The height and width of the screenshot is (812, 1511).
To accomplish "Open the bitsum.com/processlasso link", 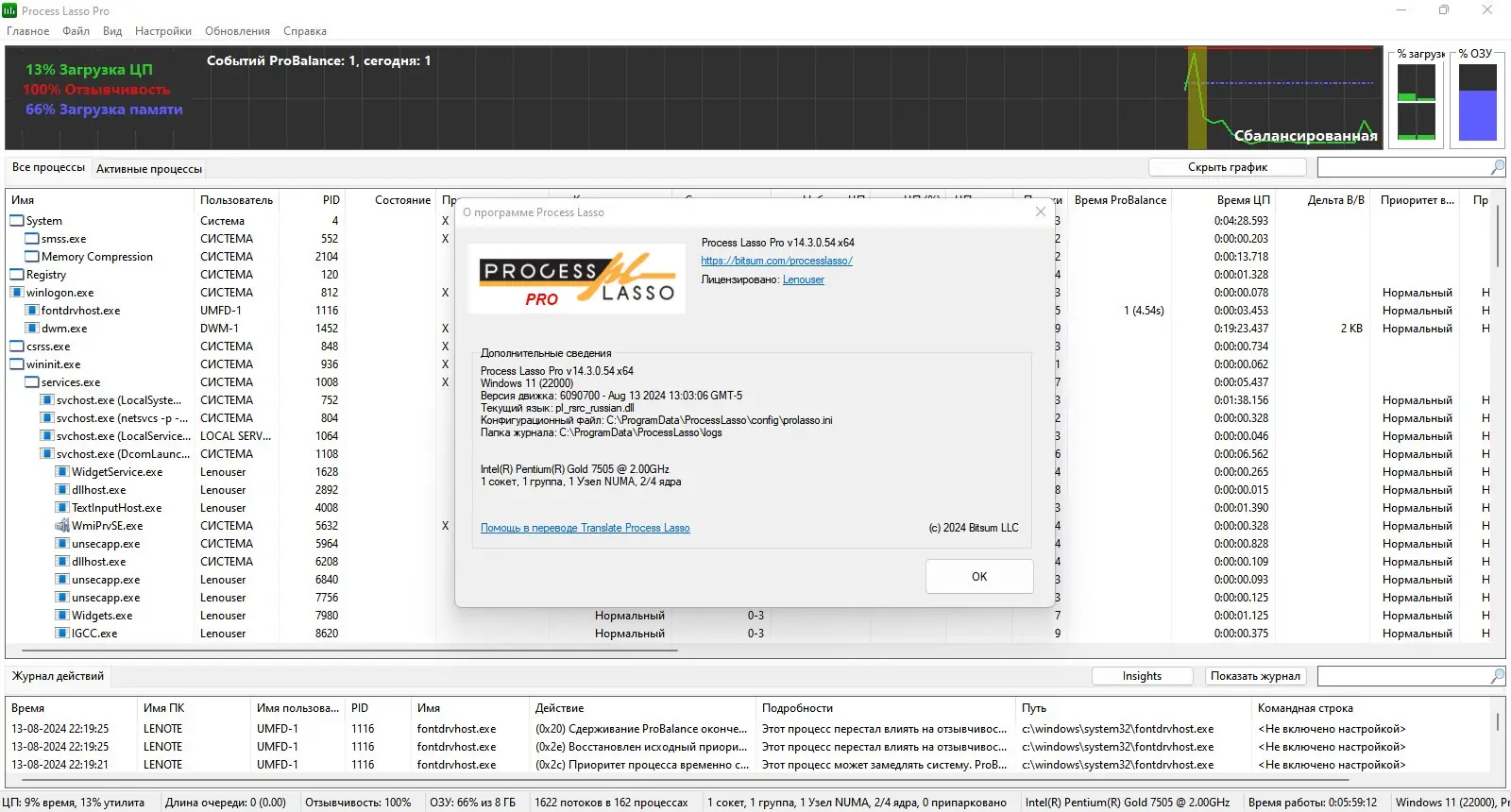I will (776, 261).
